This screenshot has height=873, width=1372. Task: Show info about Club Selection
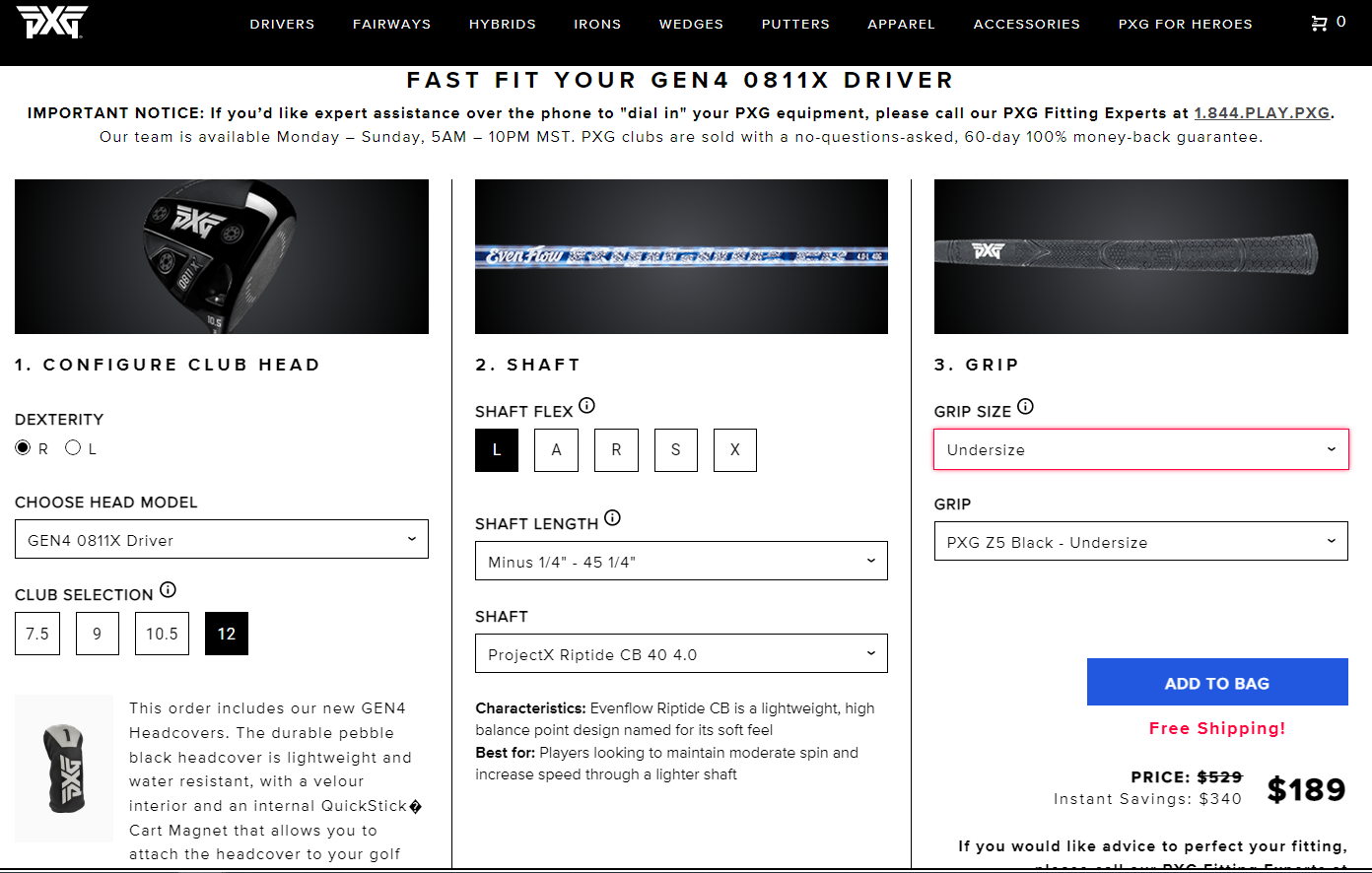(168, 590)
